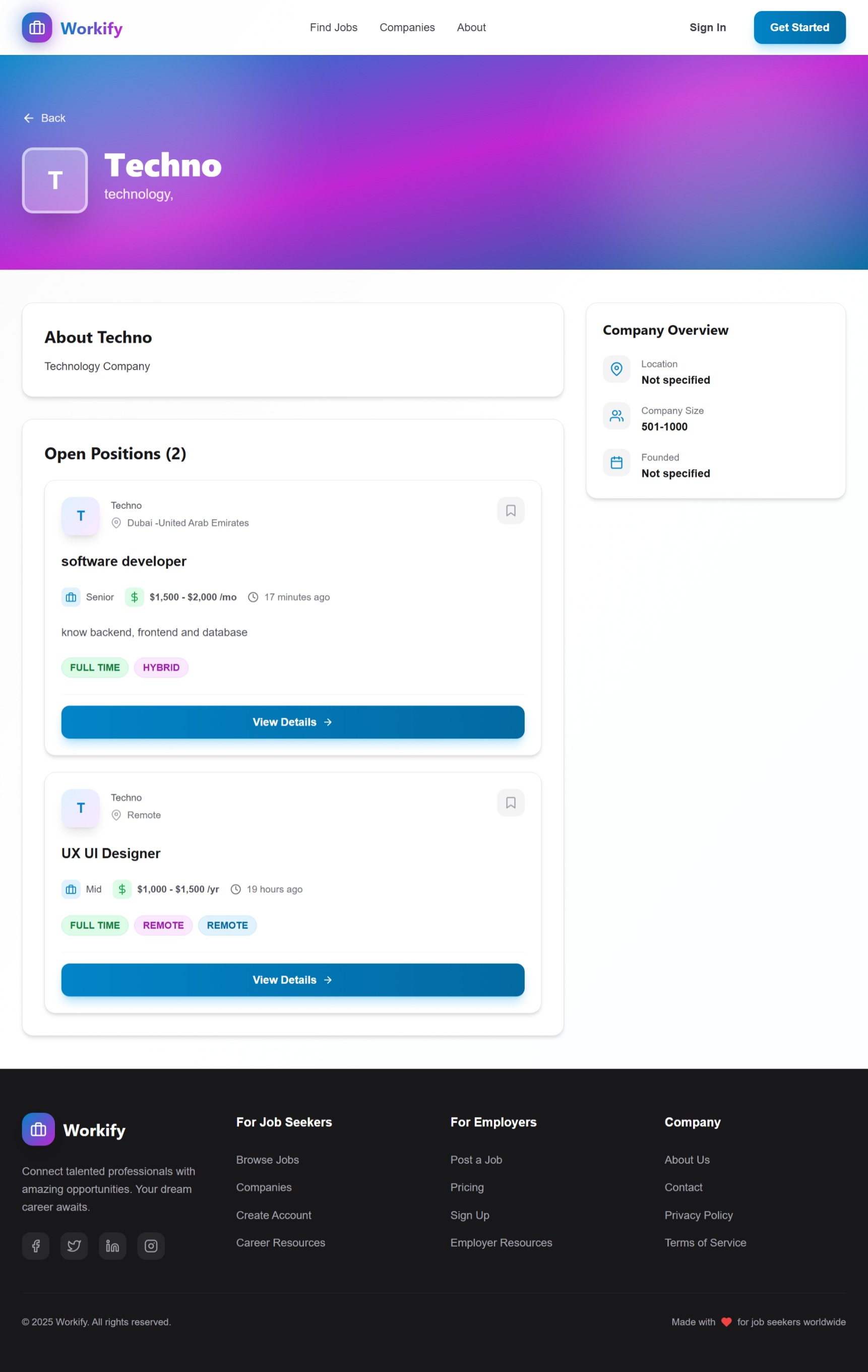Navigate to Companies in the top navigation
Viewport: 868px width, 1372px height.
[407, 27]
